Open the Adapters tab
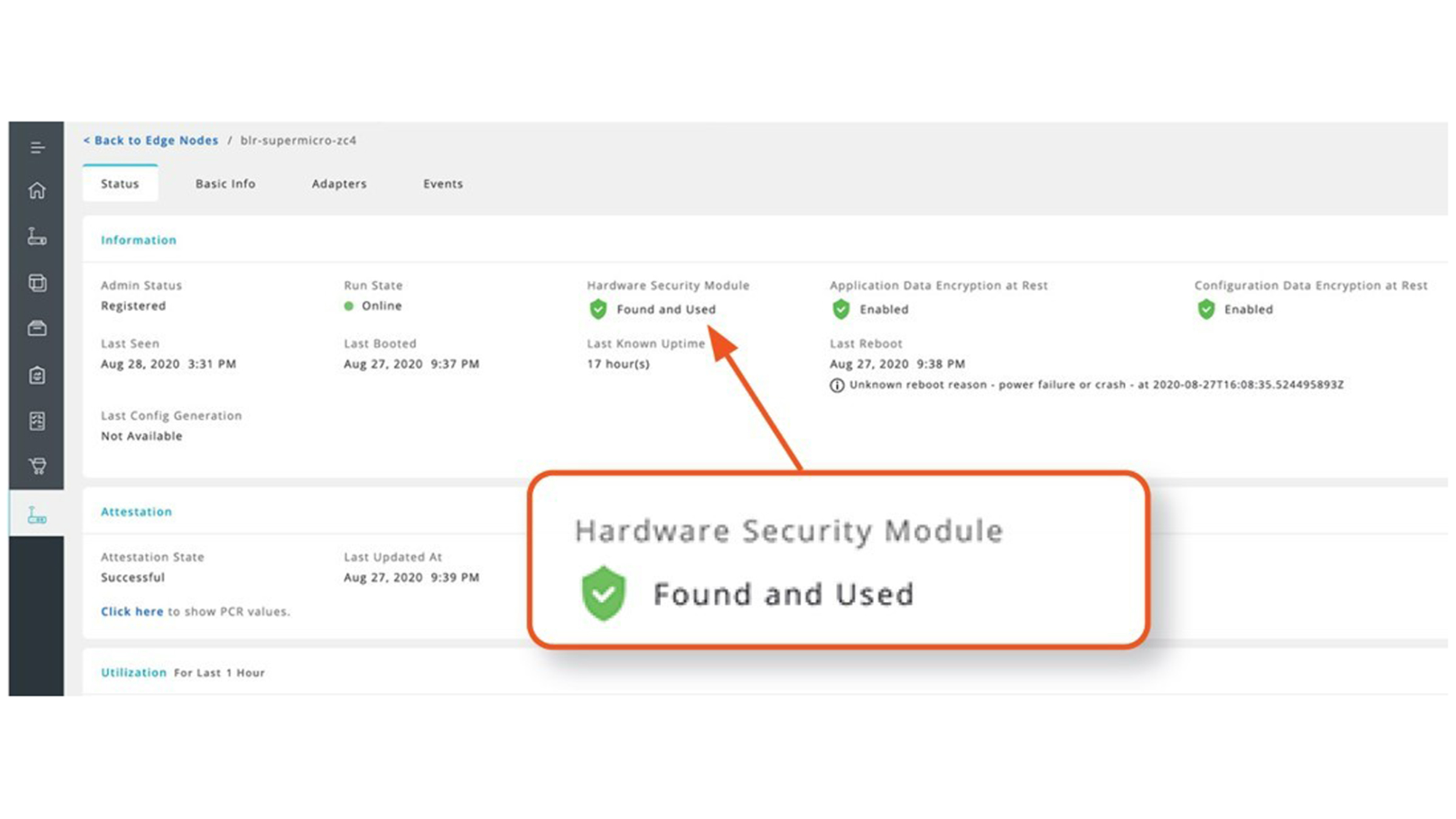 point(339,184)
